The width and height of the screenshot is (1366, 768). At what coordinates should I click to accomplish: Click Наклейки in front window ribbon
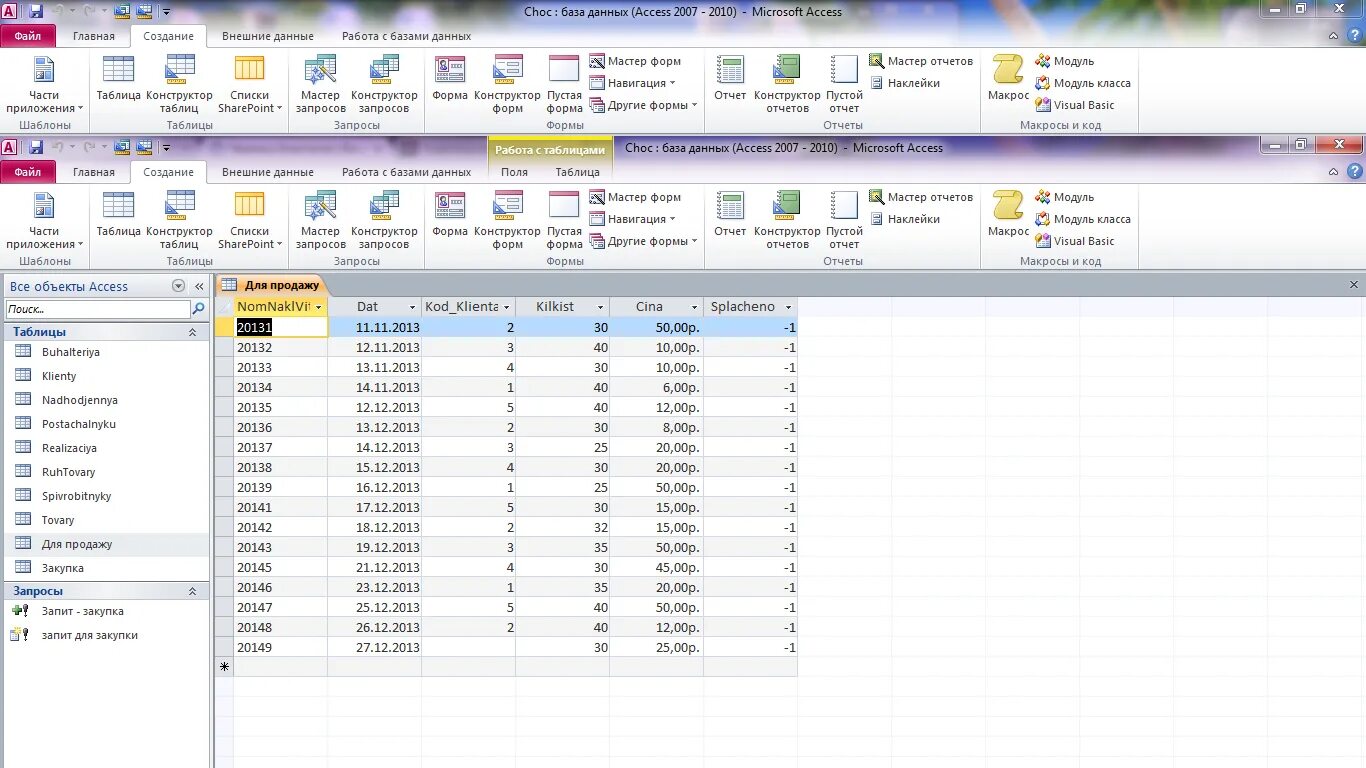pyautogui.click(x=904, y=219)
